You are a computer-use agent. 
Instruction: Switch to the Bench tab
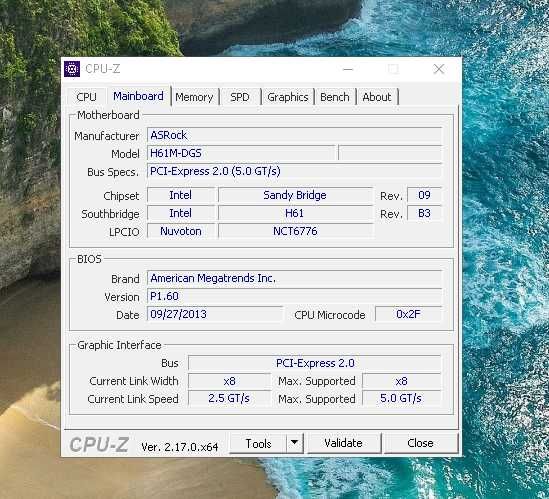335,97
